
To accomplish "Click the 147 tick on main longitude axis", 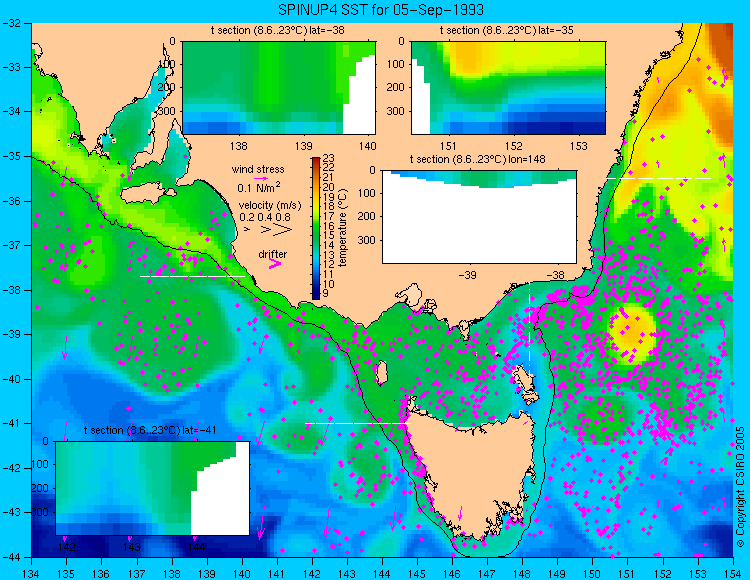I will pos(487,573).
